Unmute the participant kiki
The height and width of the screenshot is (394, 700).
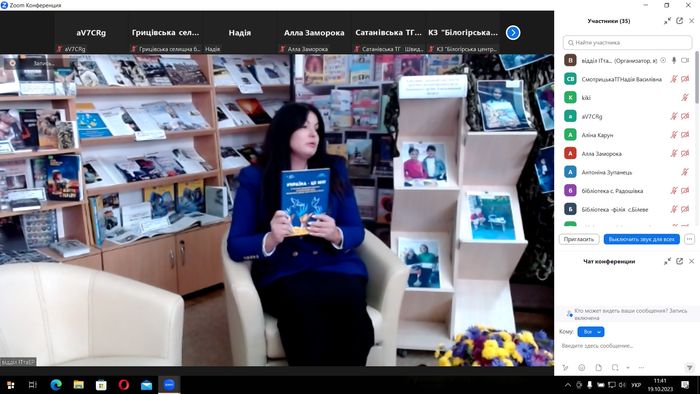point(684,97)
